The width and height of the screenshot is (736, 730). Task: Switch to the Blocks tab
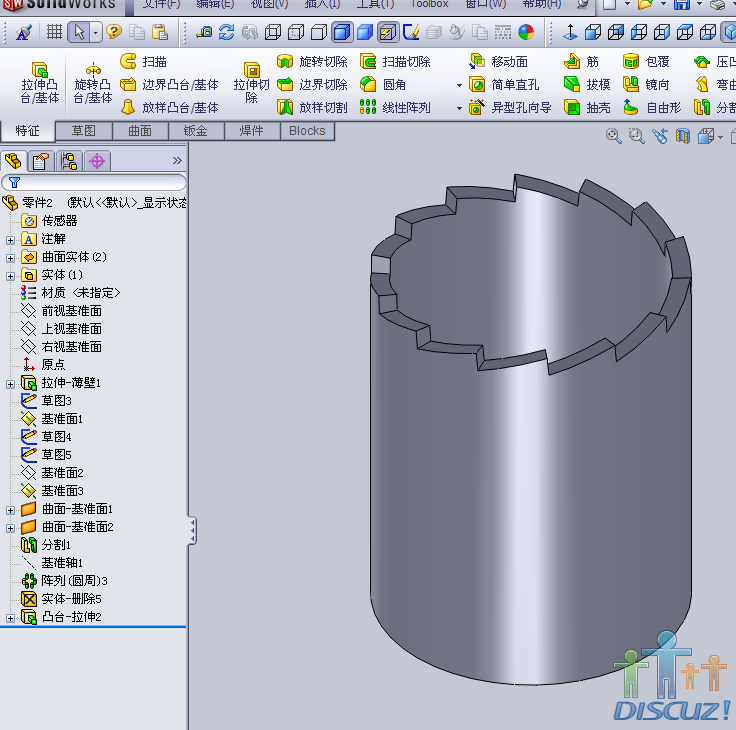[x=307, y=131]
